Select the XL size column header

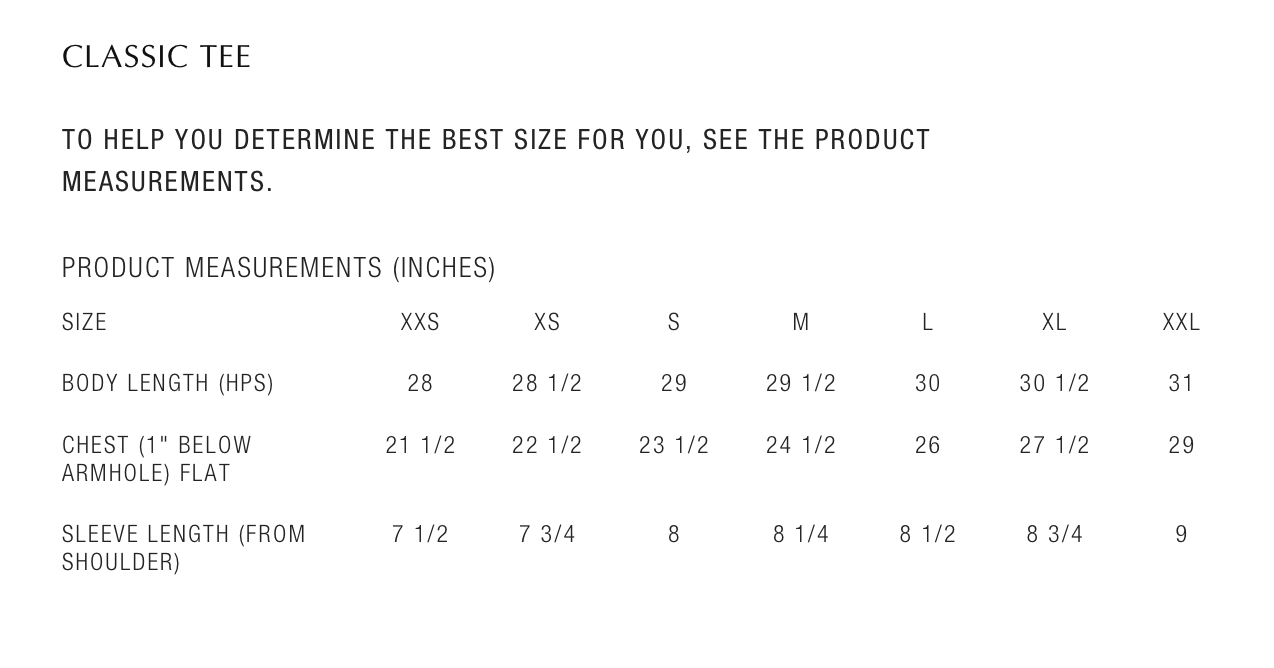point(1054,322)
